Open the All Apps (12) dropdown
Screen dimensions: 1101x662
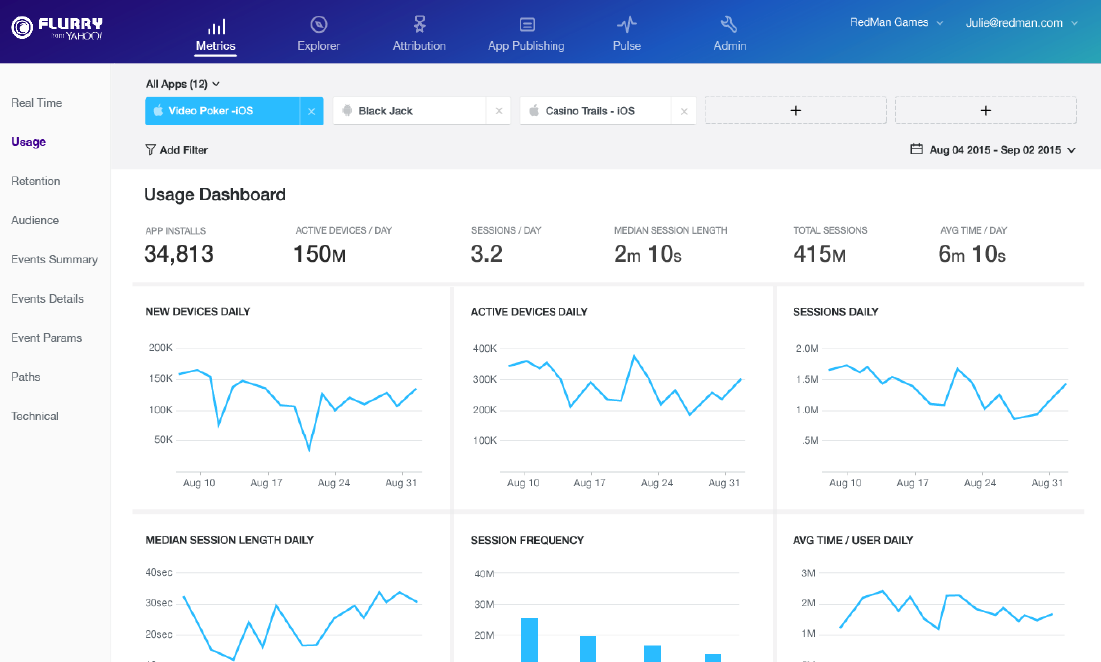(180, 84)
